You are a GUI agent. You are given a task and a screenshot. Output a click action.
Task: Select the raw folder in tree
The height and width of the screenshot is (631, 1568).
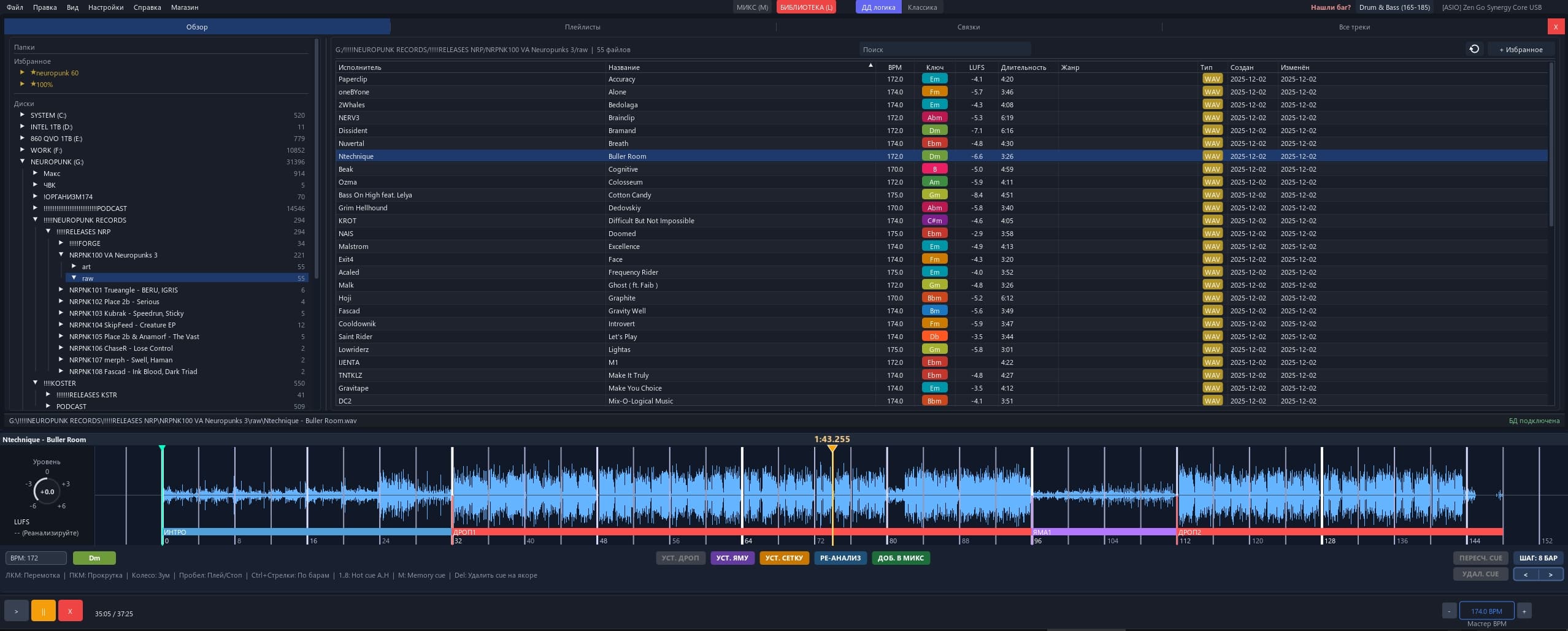(x=186, y=278)
